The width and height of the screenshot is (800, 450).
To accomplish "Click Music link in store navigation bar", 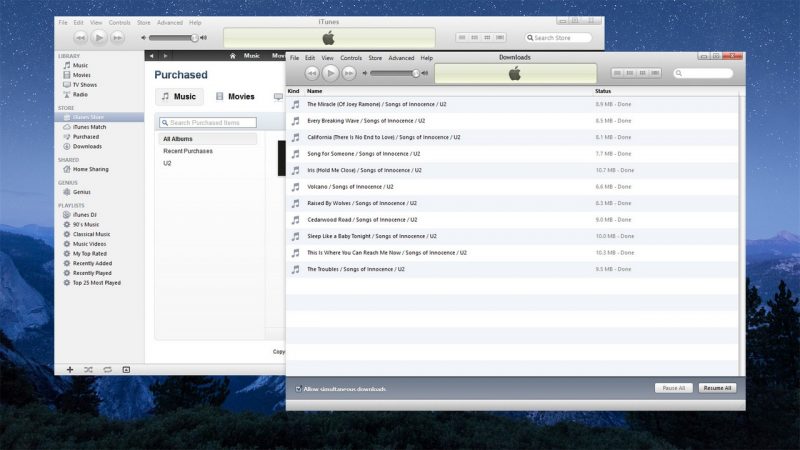I will 252,56.
